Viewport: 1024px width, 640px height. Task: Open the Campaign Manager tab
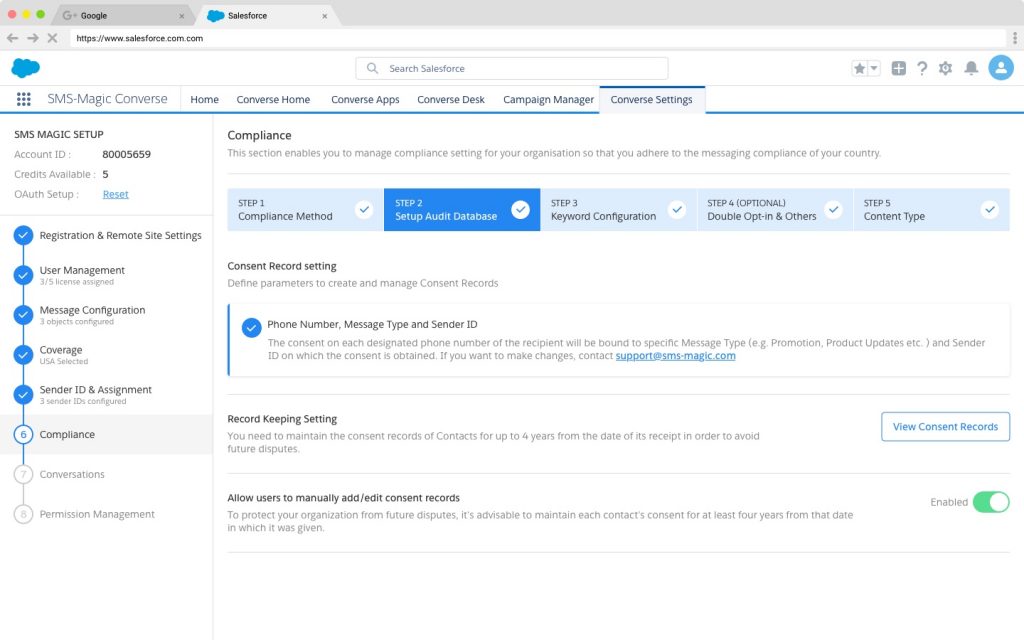(x=548, y=99)
